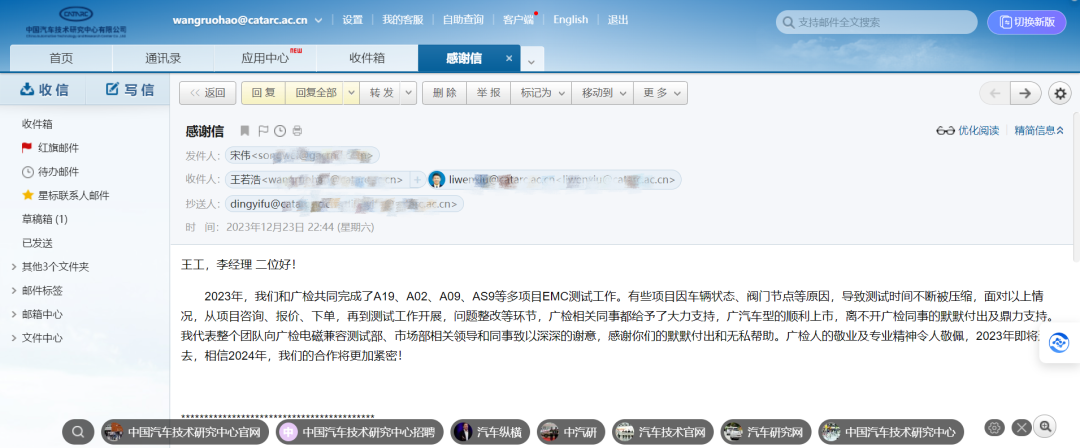Switch to the 应用中心 tab
The height and width of the screenshot is (448, 1080).
click(x=265, y=59)
